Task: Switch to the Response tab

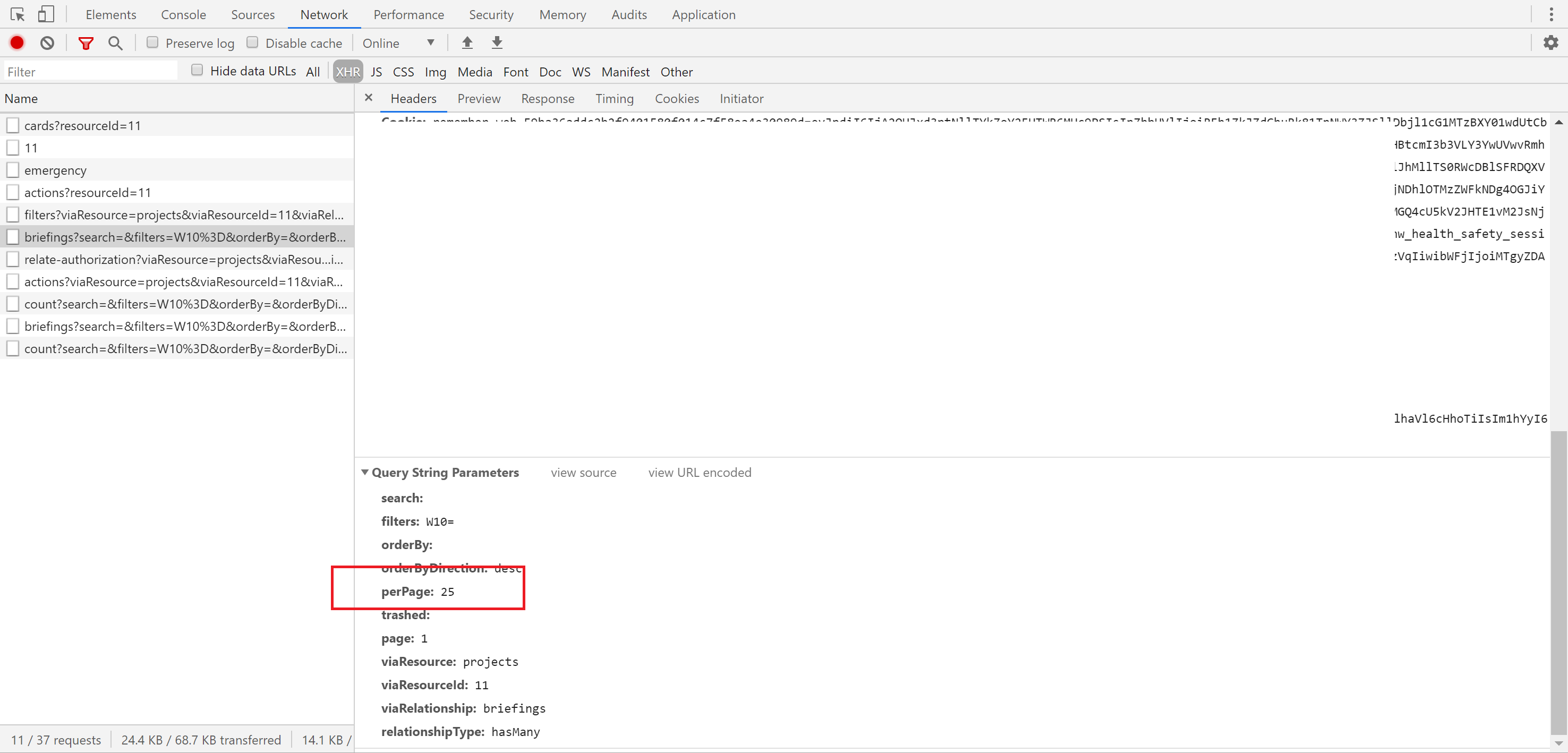Action: point(547,99)
